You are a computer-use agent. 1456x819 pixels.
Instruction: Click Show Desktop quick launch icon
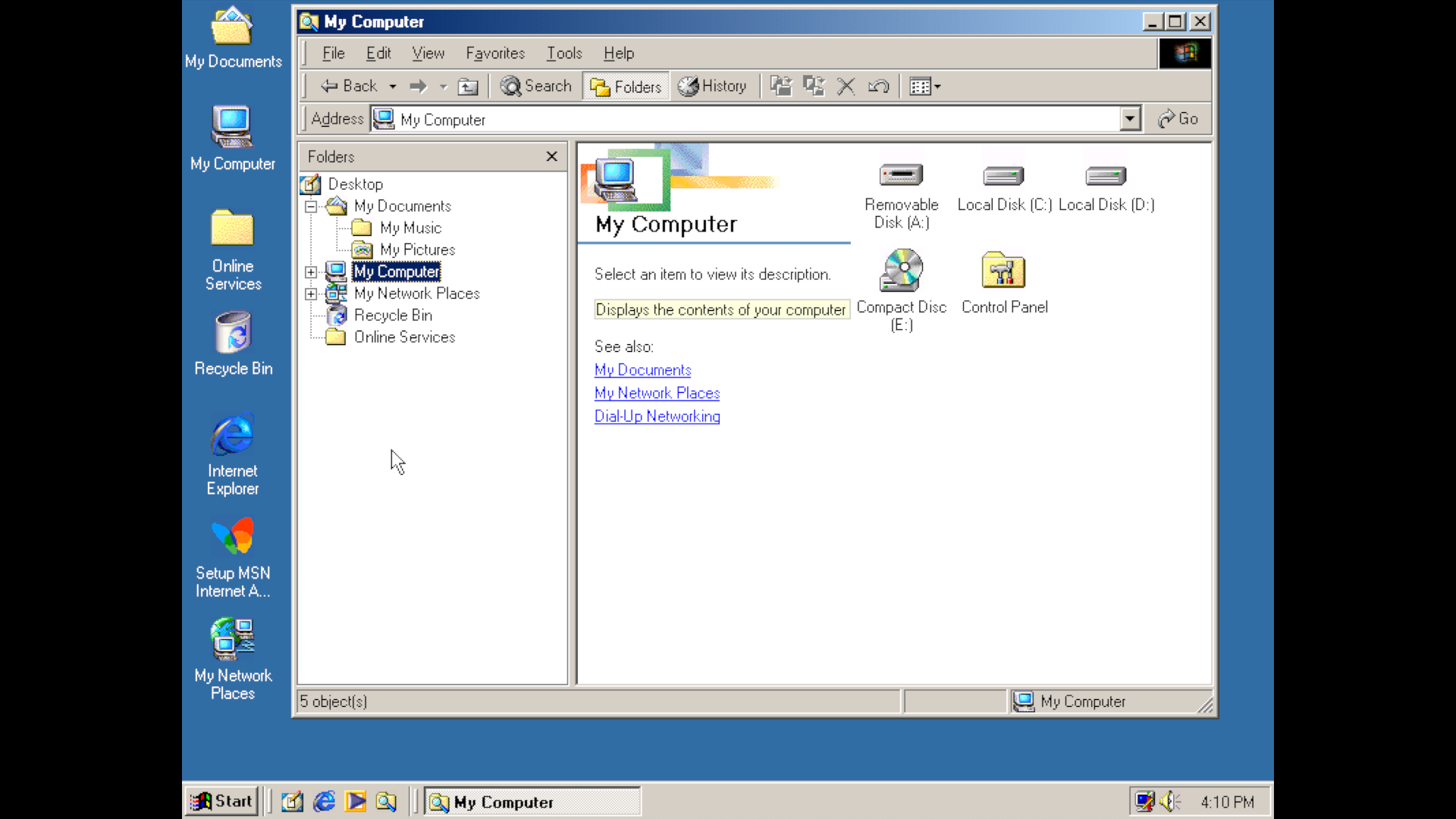292,802
